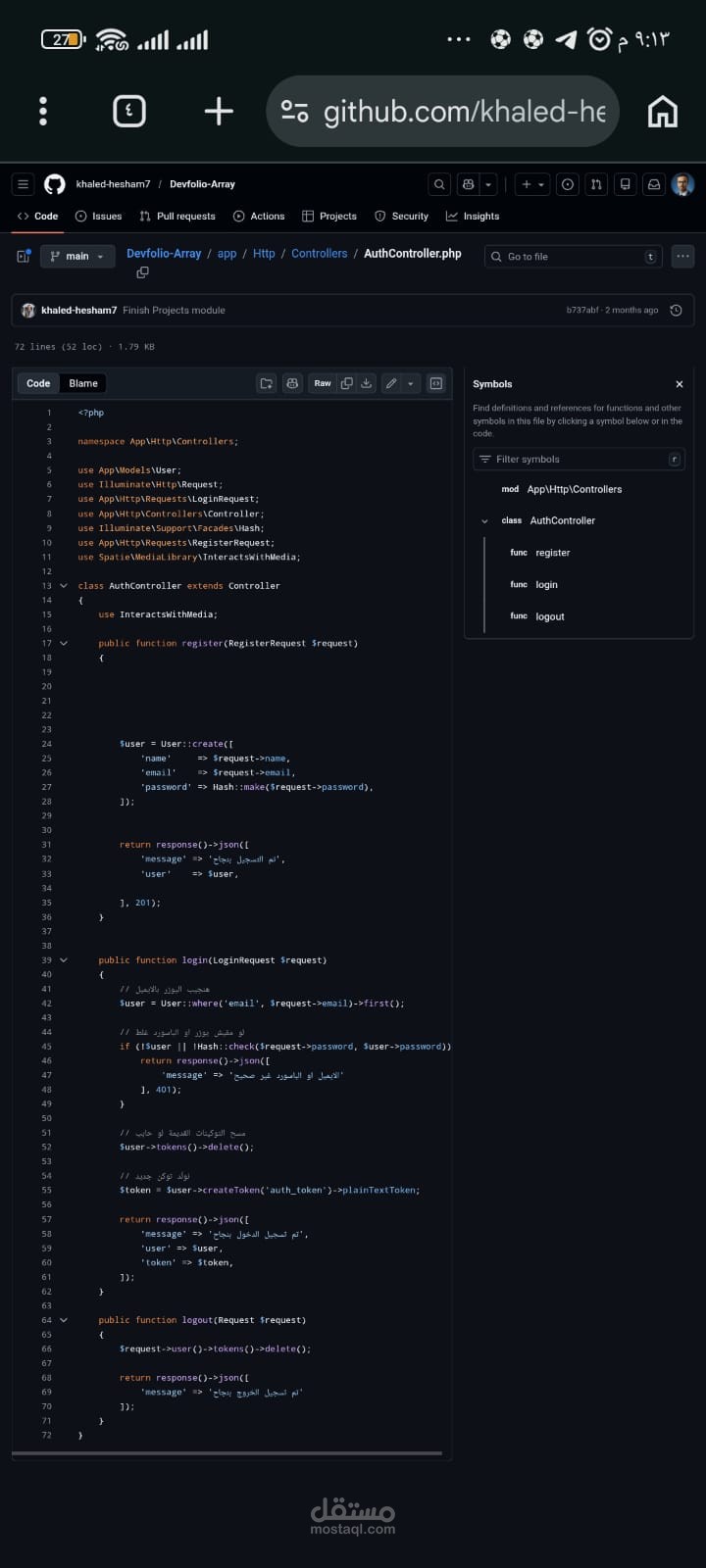
Task: Expand the file tree side panel
Action: (24, 257)
